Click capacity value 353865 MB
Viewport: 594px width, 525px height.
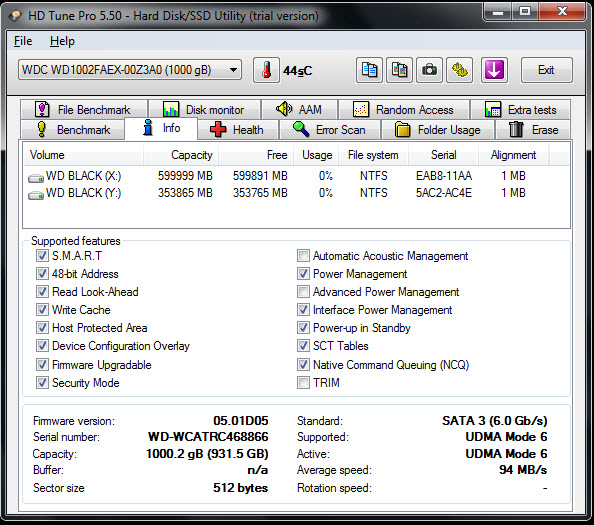point(185,193)
